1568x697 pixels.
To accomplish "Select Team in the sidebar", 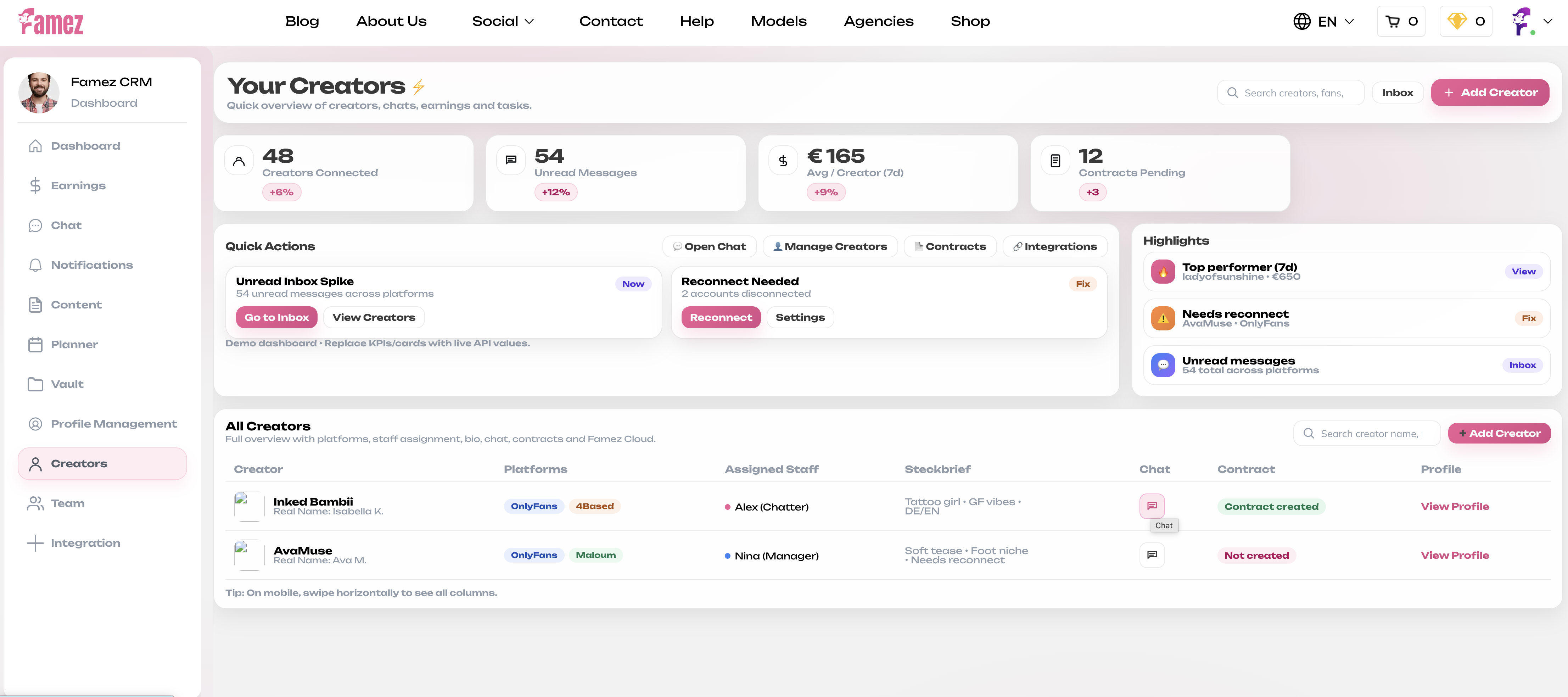I will tap(68, 503).
